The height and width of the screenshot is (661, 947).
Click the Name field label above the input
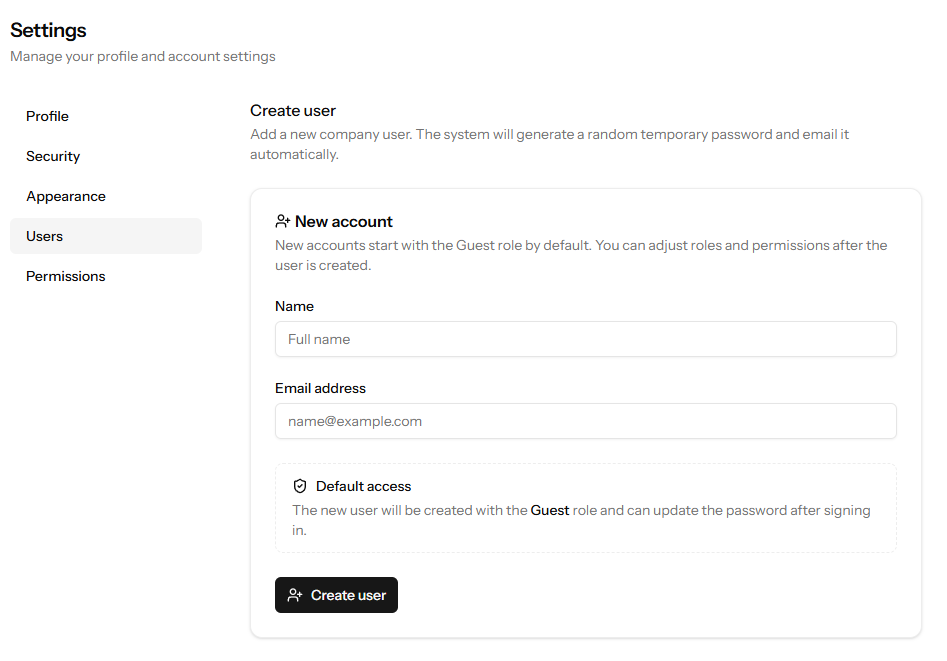point(294,306)
